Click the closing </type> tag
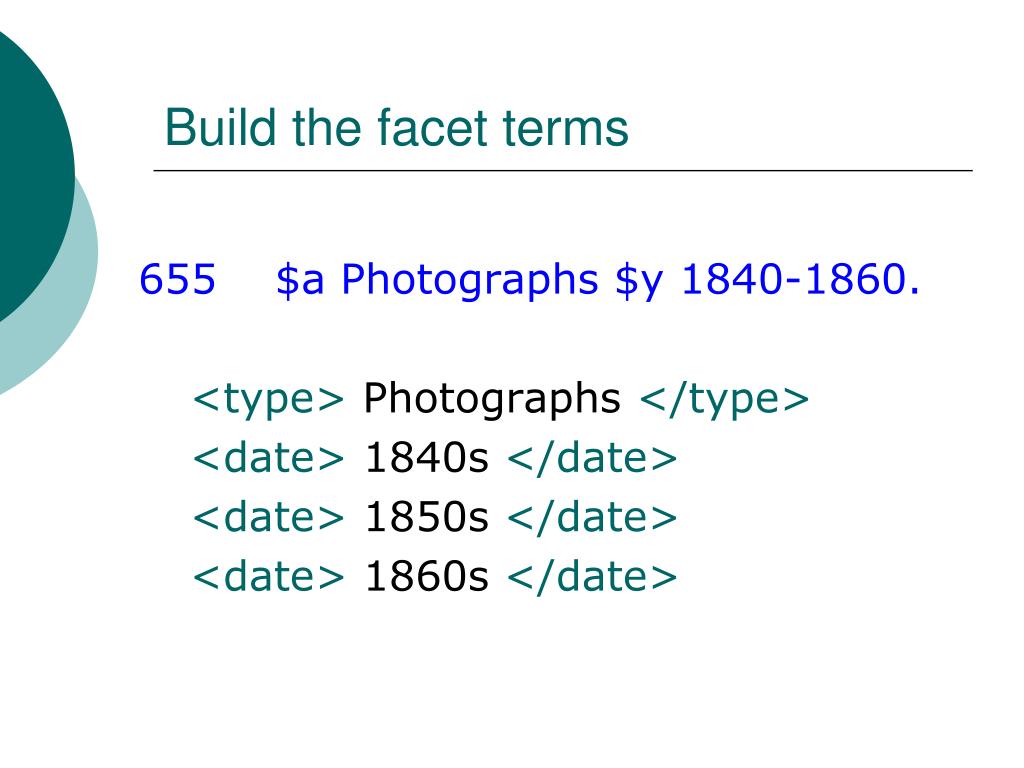1024x768 pixels. point(724,400)
